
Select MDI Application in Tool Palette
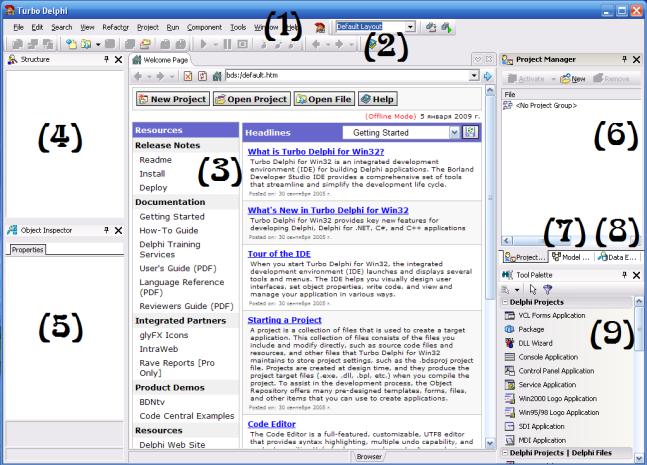click(542, 440)
